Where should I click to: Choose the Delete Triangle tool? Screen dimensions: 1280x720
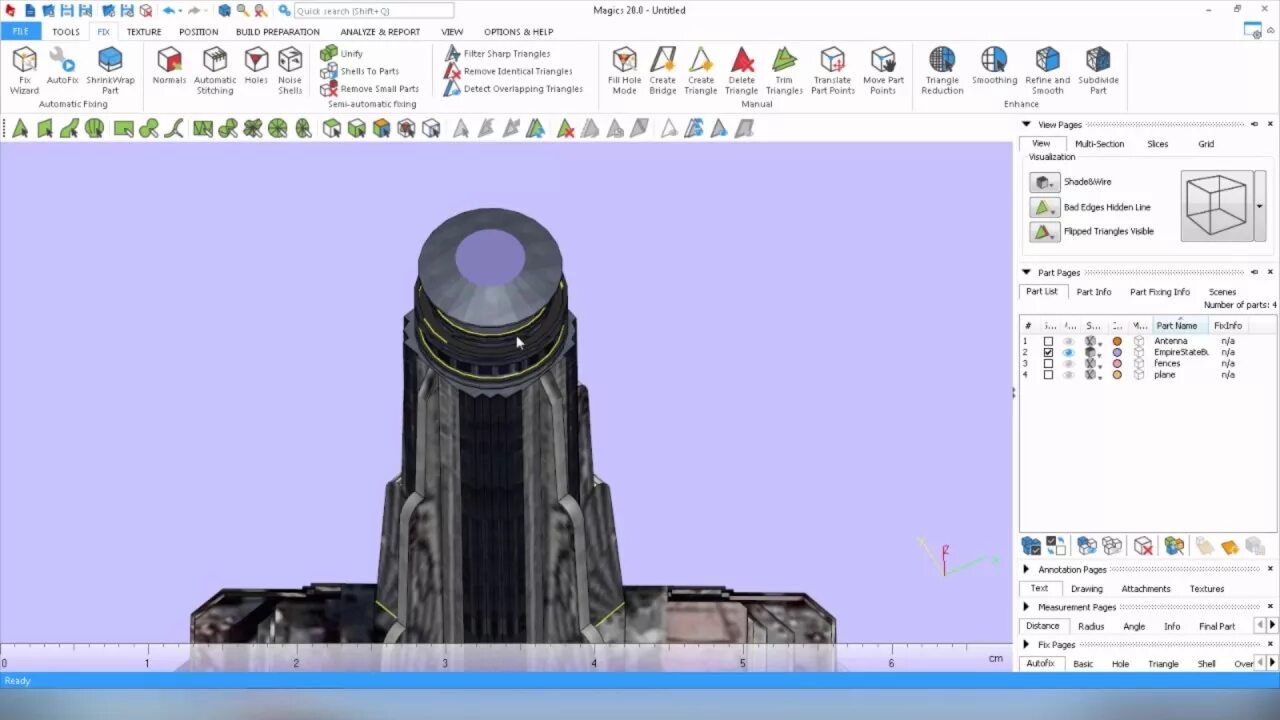(x=741, y=70)
